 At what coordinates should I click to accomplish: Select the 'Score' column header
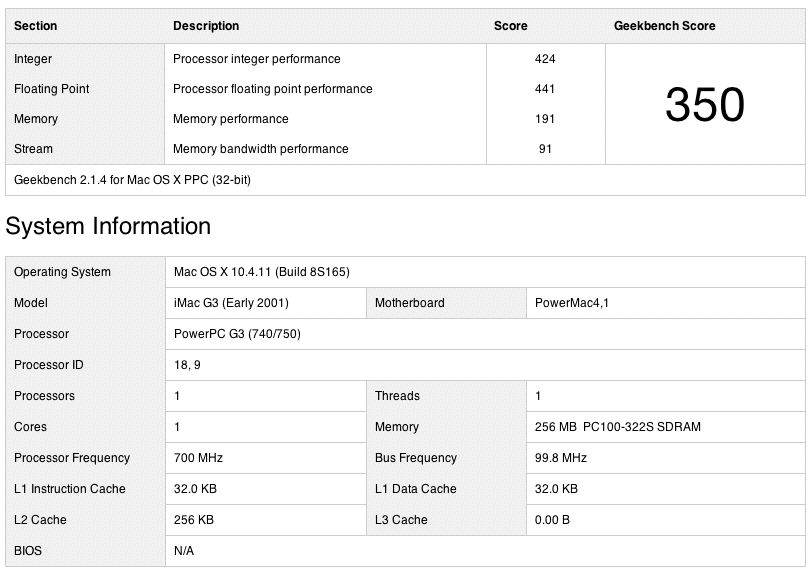tap(510, 26)
